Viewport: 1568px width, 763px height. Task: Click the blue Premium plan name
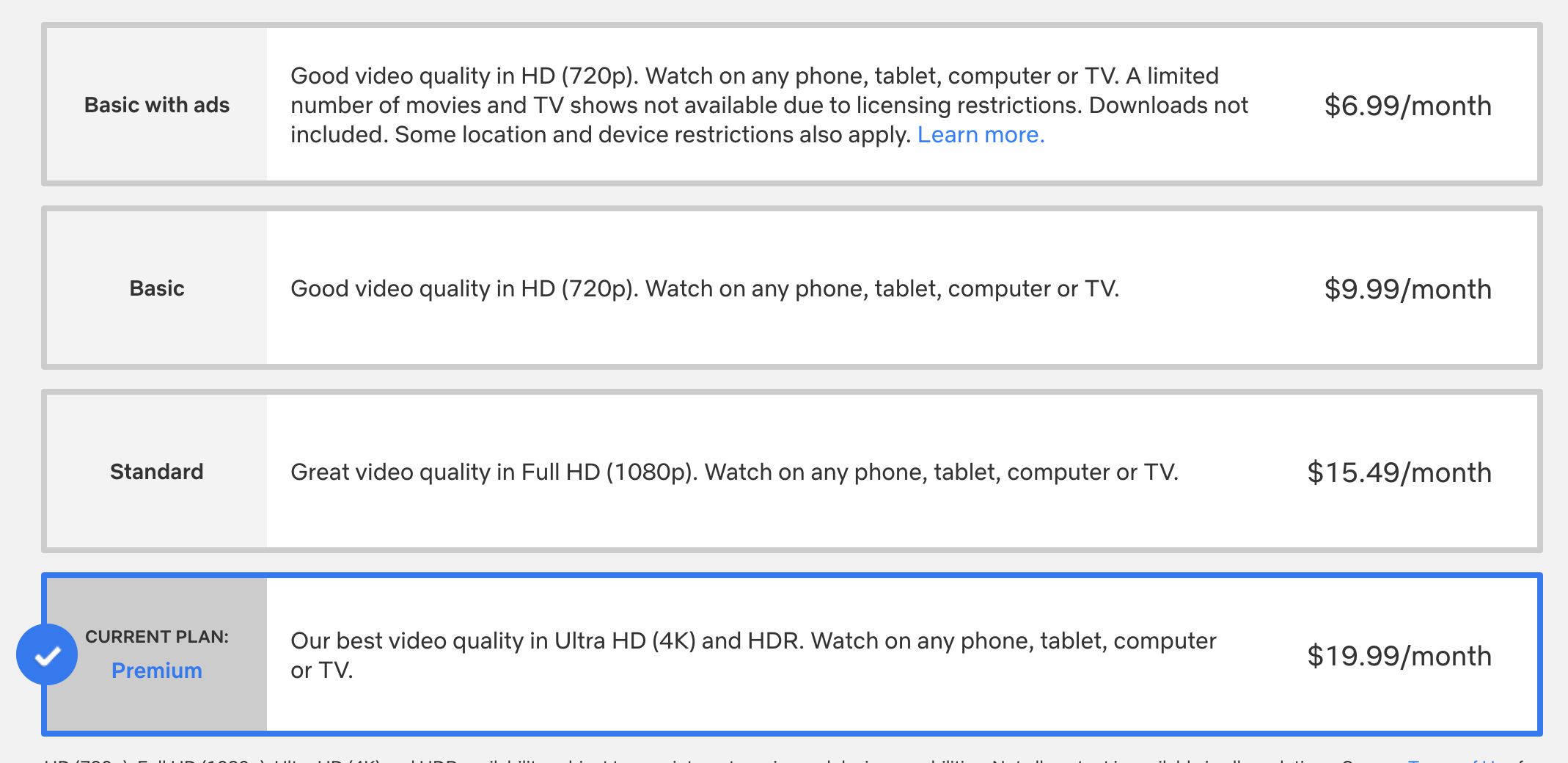157,671
